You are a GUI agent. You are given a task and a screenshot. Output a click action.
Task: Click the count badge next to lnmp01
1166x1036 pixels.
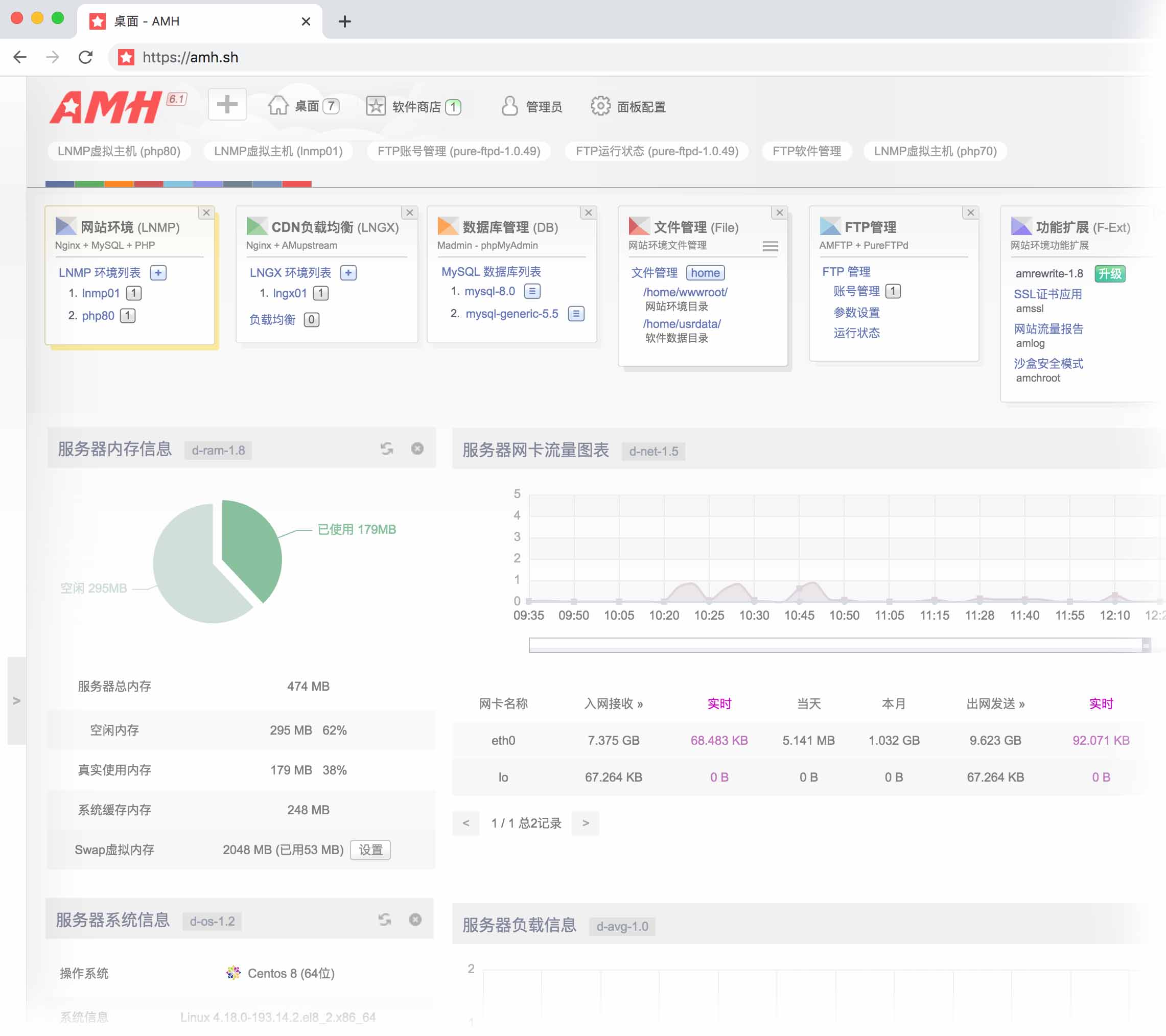point(133,293)
